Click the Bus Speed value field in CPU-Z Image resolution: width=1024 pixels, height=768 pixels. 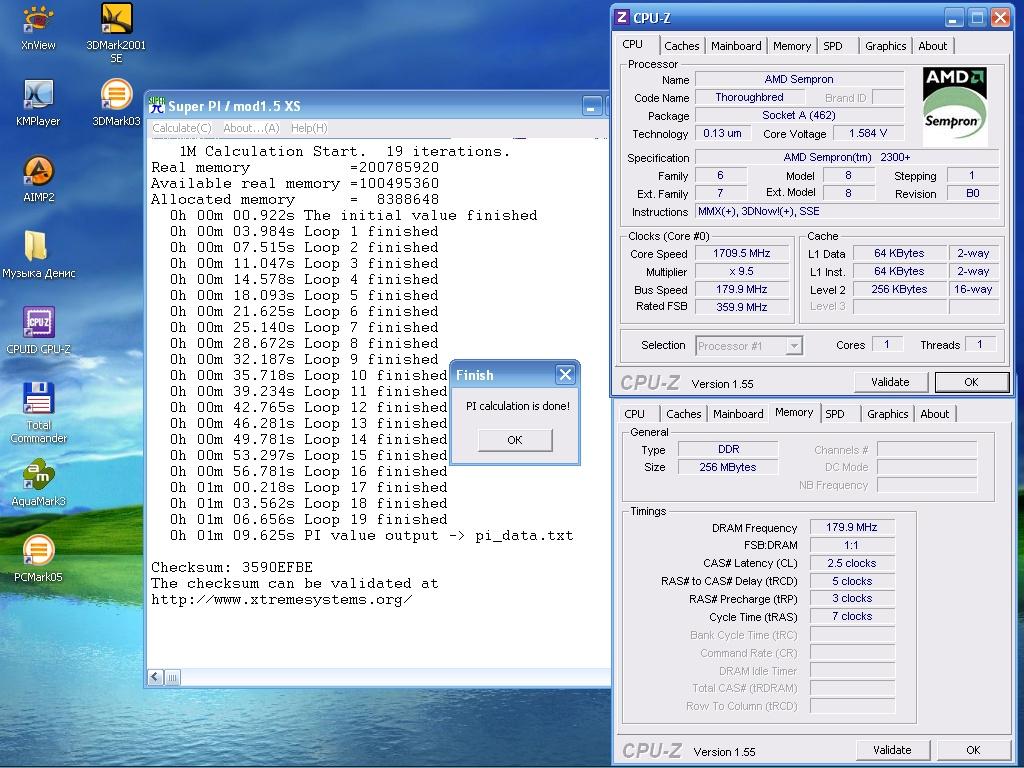(741, 289)
